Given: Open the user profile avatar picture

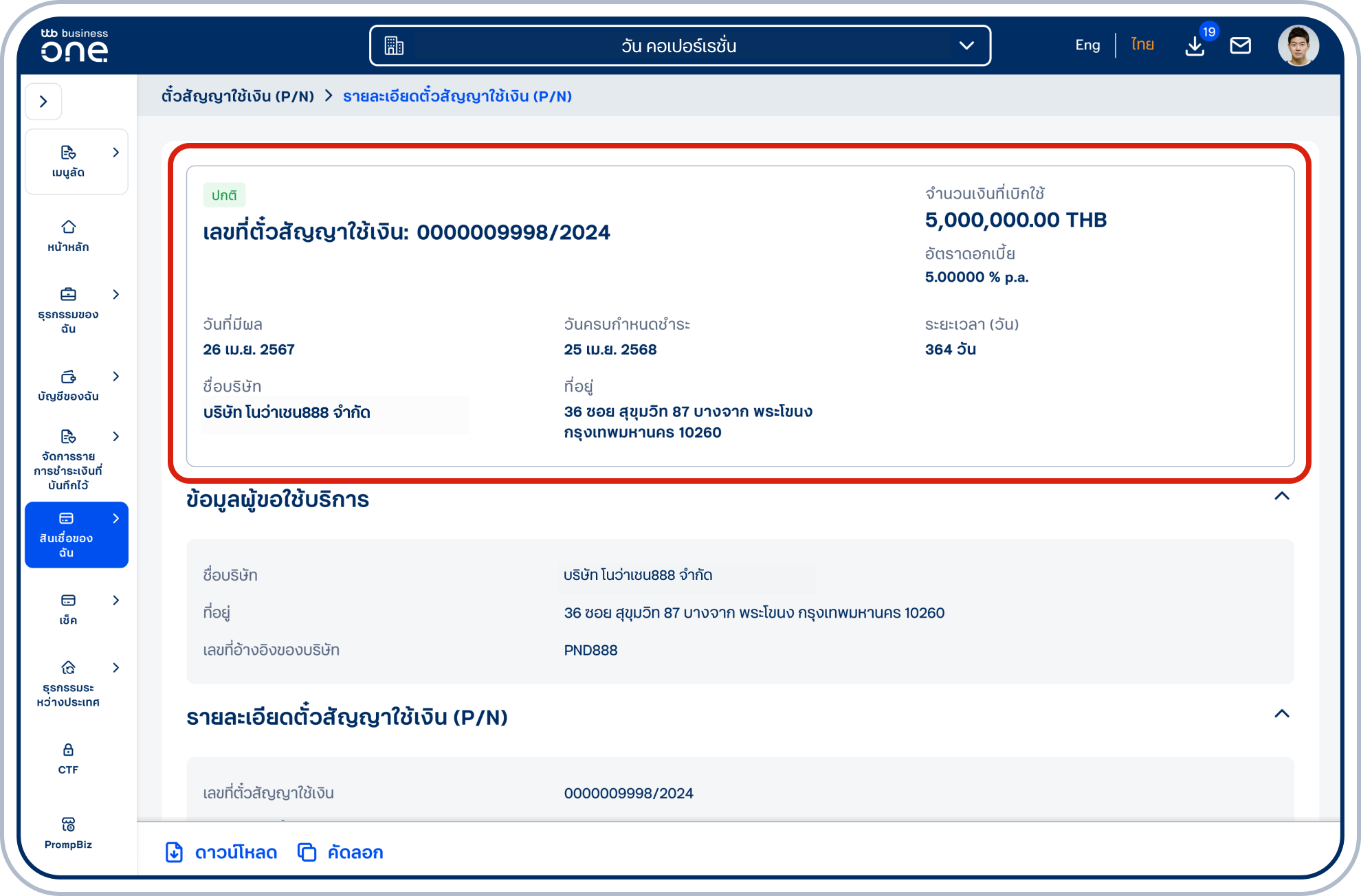Looking at the screenshot, I should 1298,45.
